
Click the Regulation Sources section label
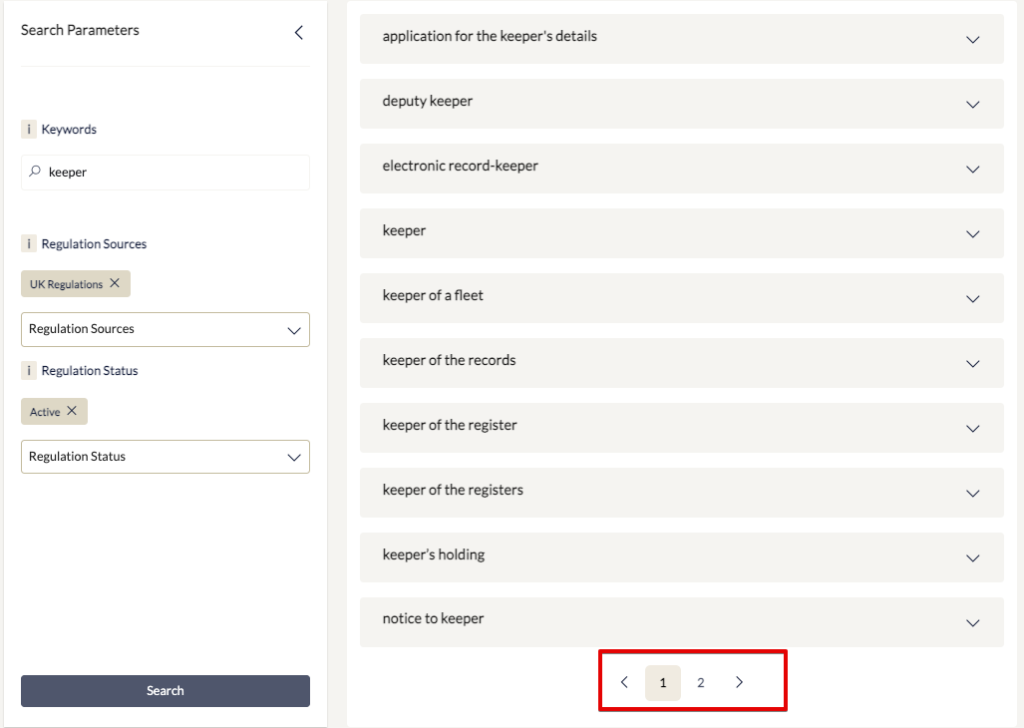click(94, 244)
